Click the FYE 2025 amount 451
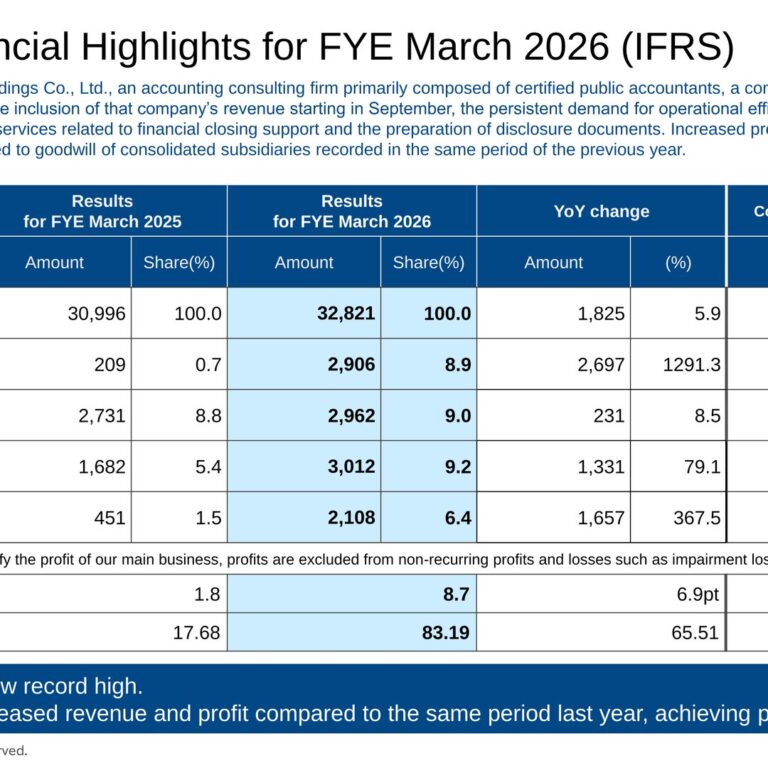The height and width of the screenshot is (768, 768). tap(110, 518)
